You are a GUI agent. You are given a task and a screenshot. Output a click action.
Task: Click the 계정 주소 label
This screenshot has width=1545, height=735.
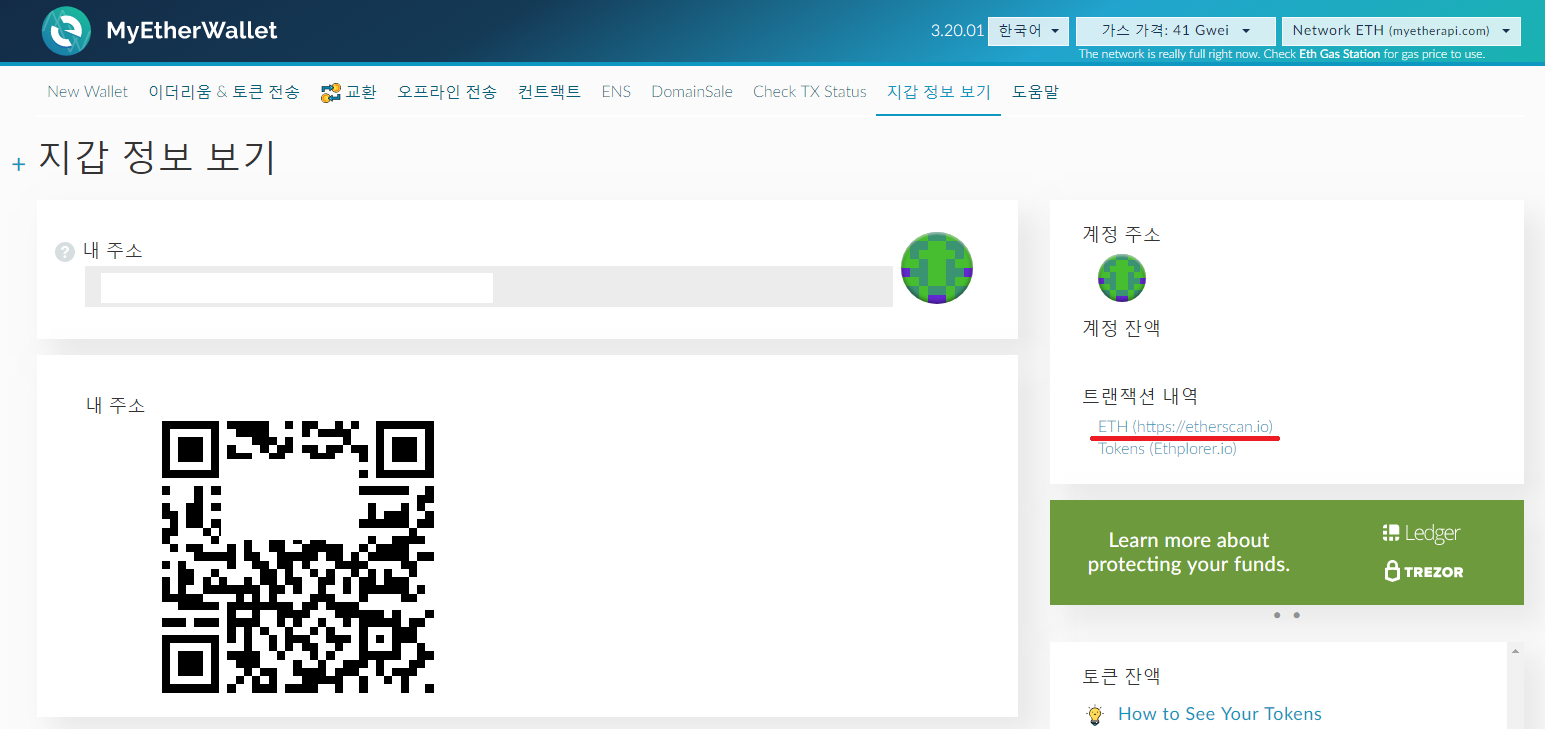[x=1122, y=234]
